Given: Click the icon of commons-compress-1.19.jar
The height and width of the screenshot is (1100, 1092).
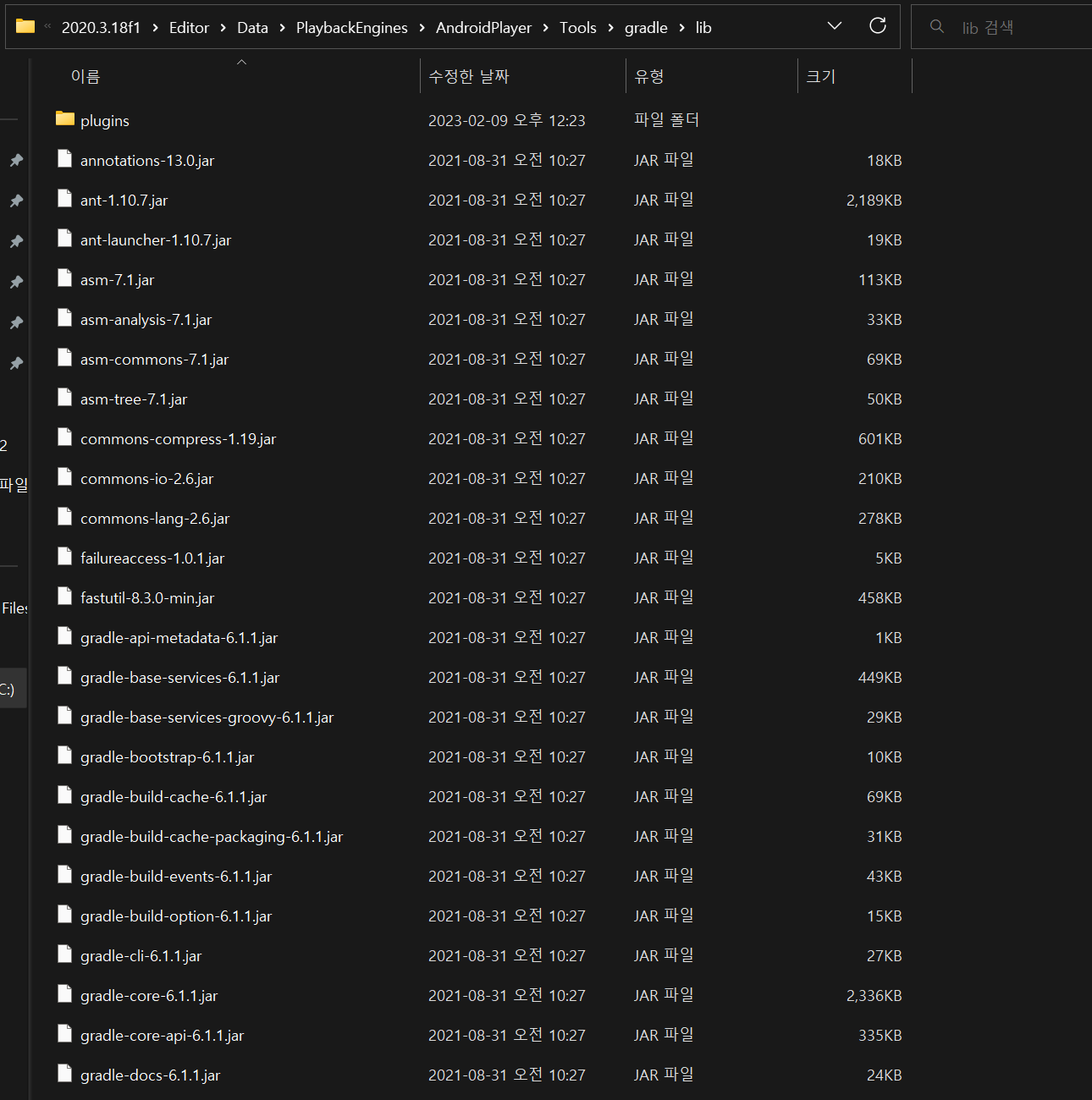Looking at the screenshot, I should 64,437.
